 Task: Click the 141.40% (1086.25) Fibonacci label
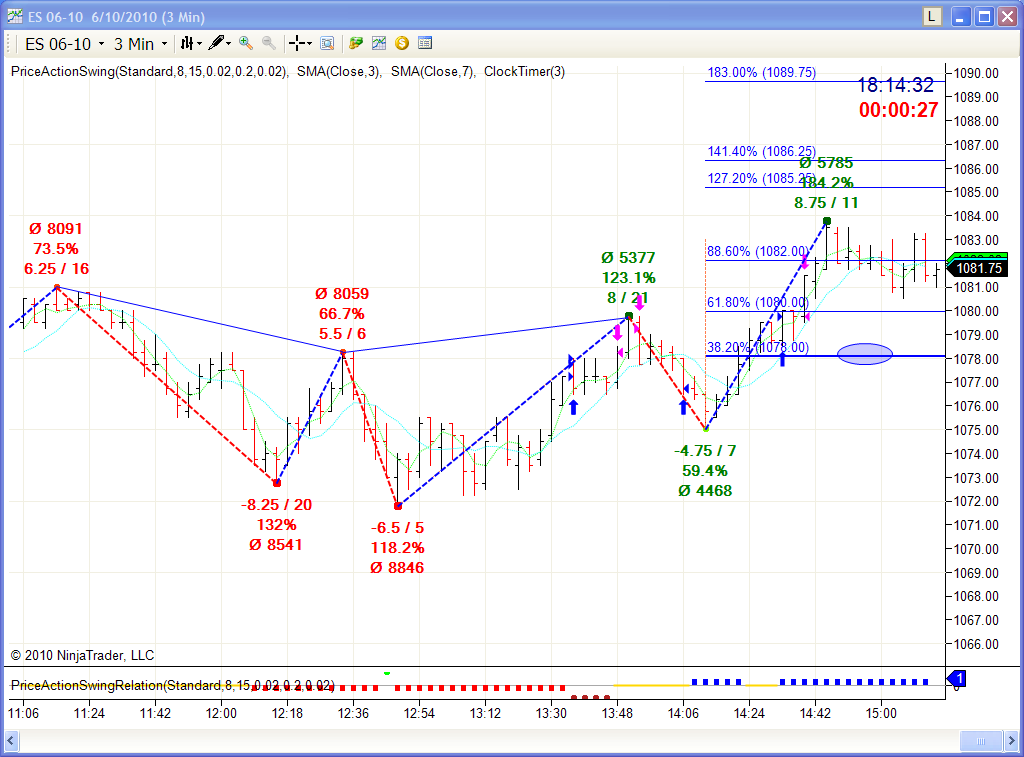pyautogui.click(x=761, y=152)
